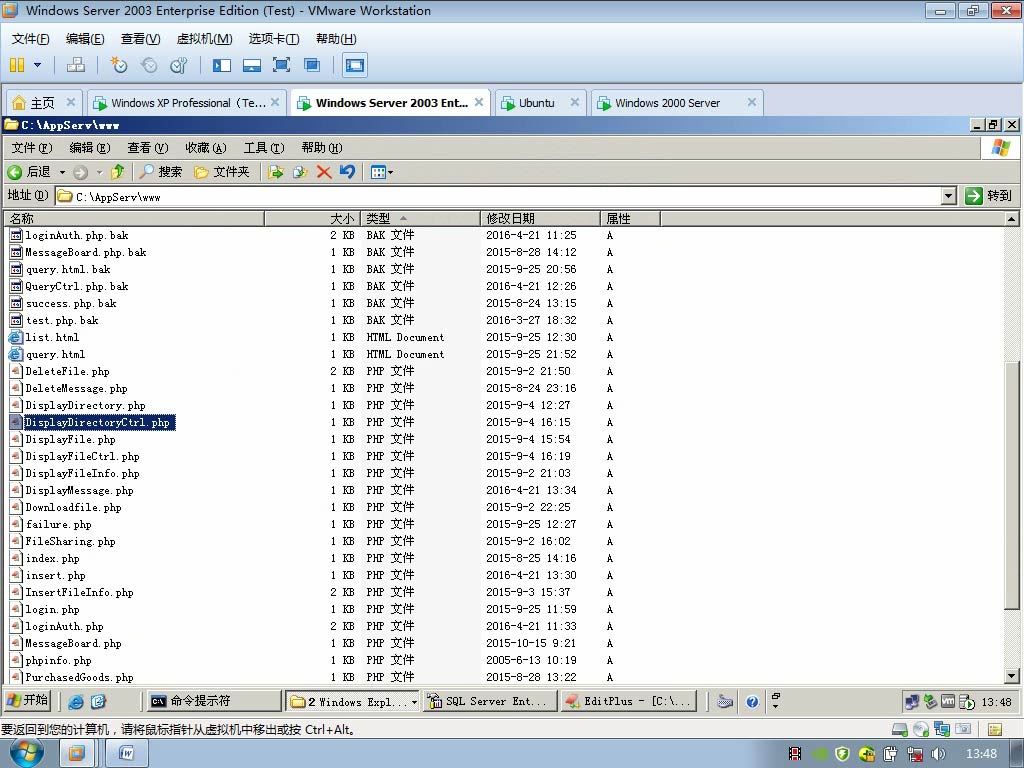Image resolution: width=1024 pixels, height=768 pixels.
Task: Click the host taskbar VMware icon
Action: [x=77, y=754]
